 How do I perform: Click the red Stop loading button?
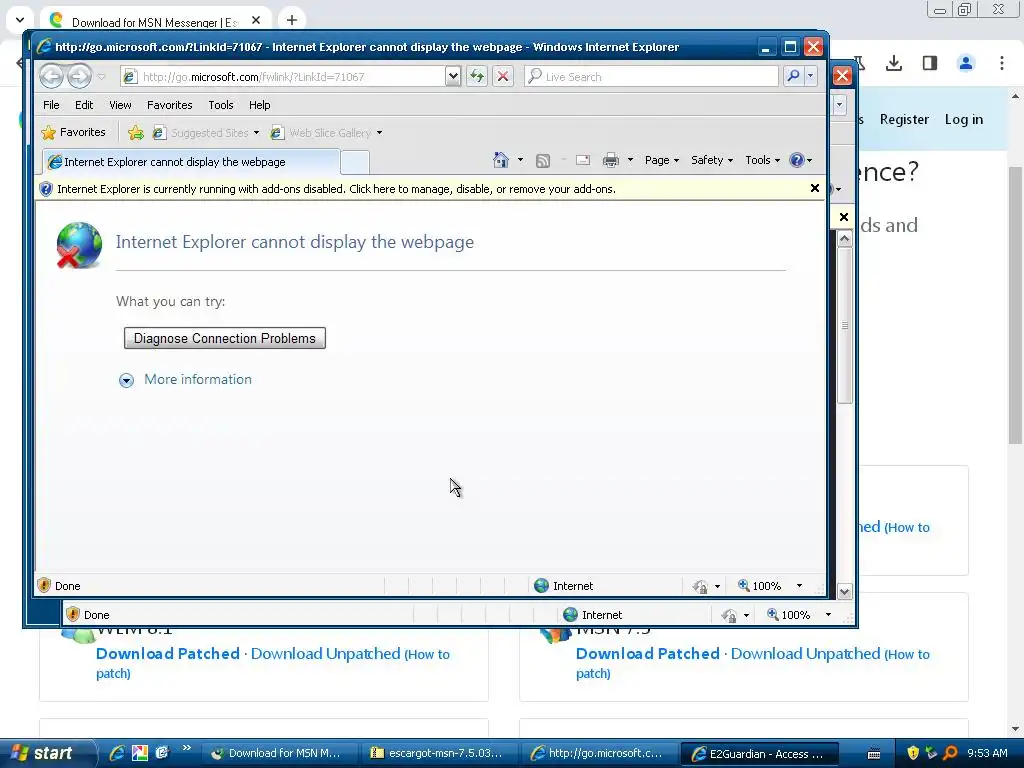[x=503, y=76]
